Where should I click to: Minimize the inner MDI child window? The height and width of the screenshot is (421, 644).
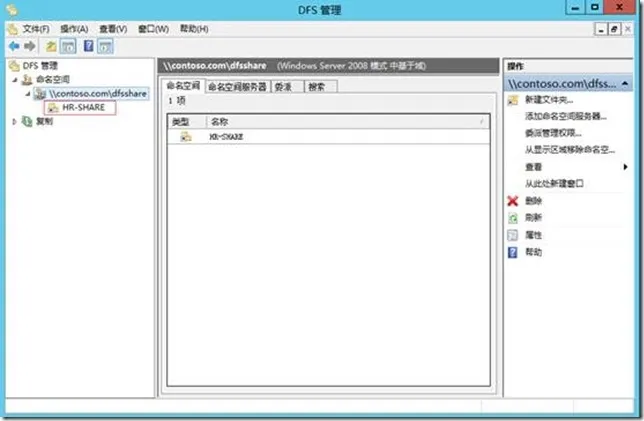601,29
